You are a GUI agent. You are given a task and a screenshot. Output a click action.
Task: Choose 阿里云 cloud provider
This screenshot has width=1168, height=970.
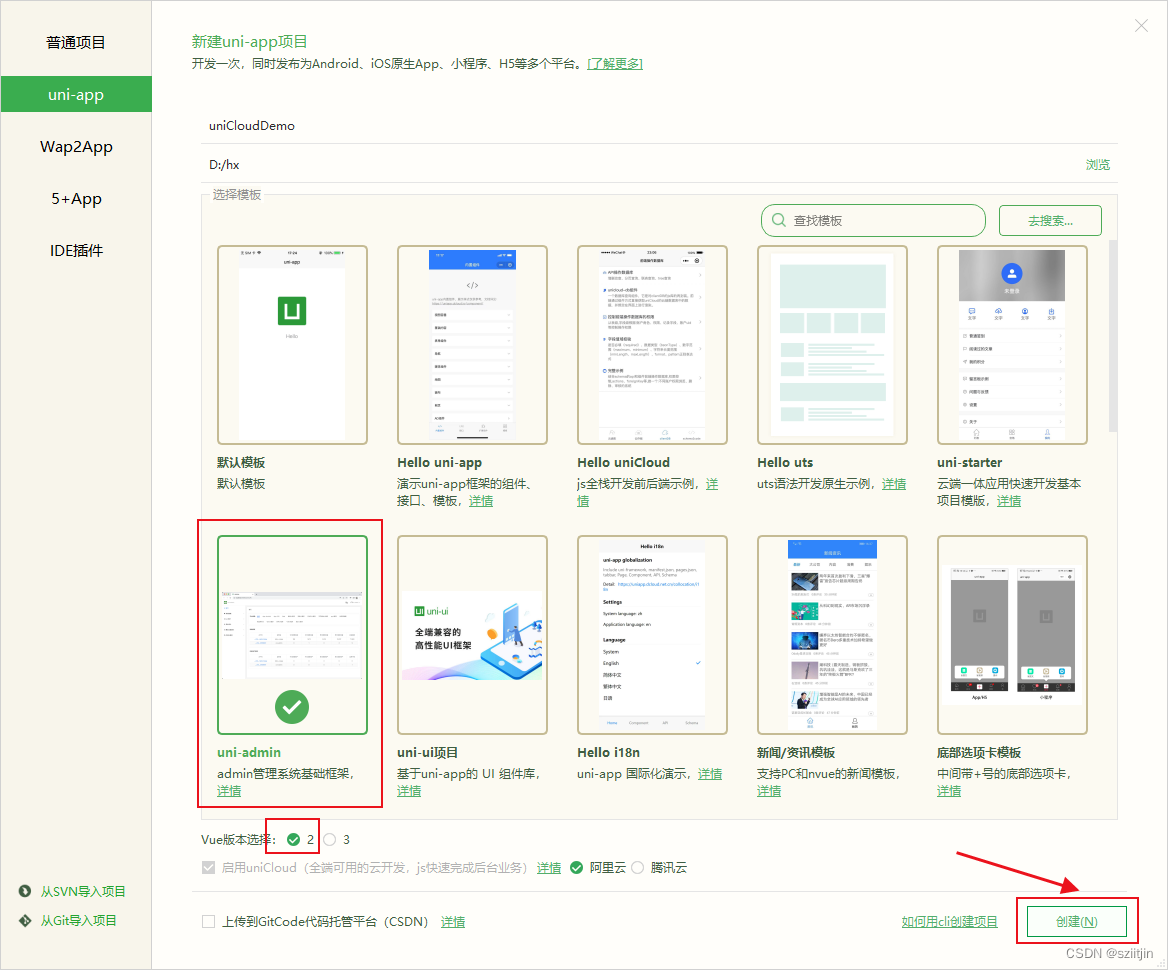(577, 868)
